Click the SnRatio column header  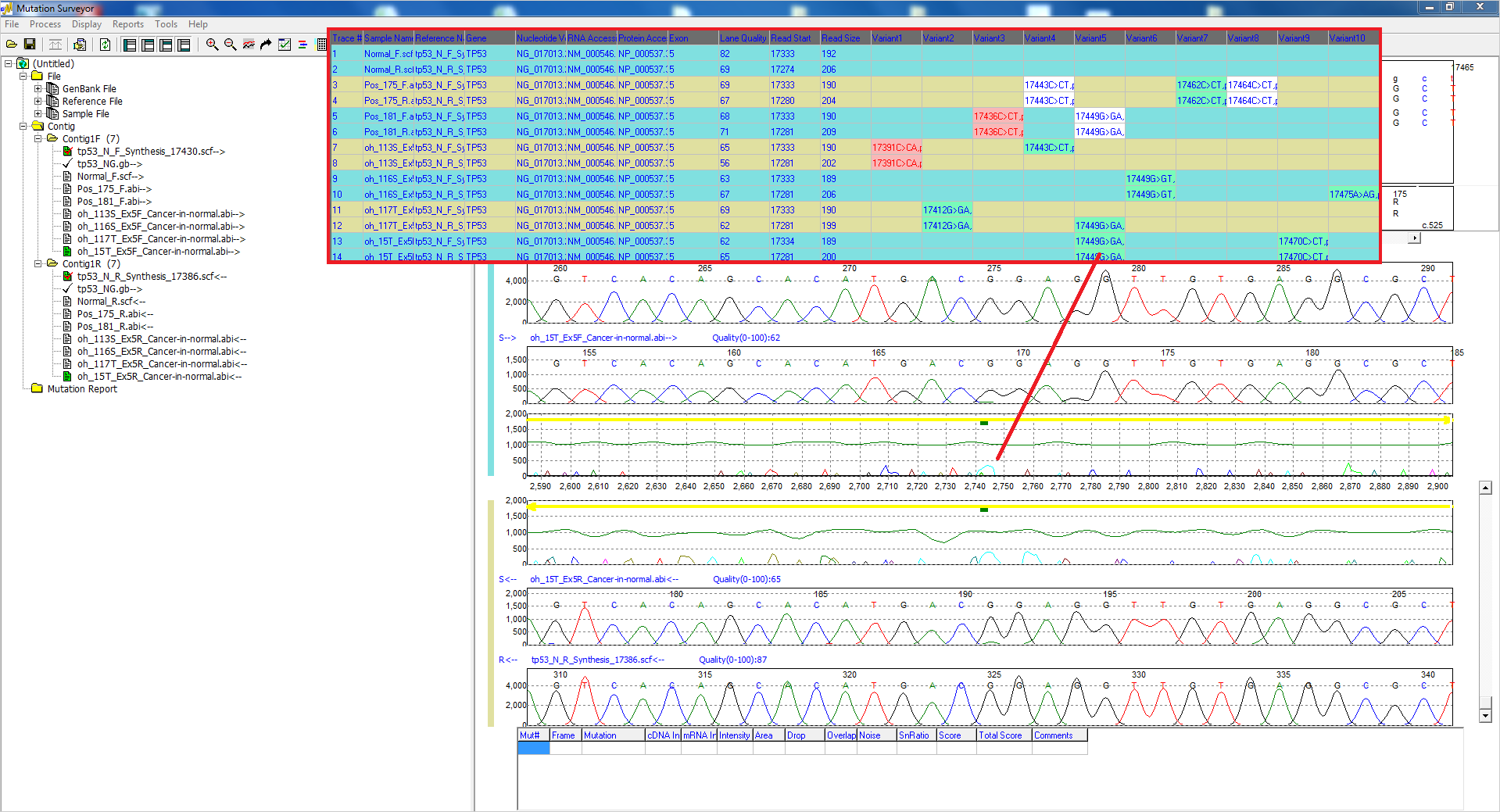[916, 735]
